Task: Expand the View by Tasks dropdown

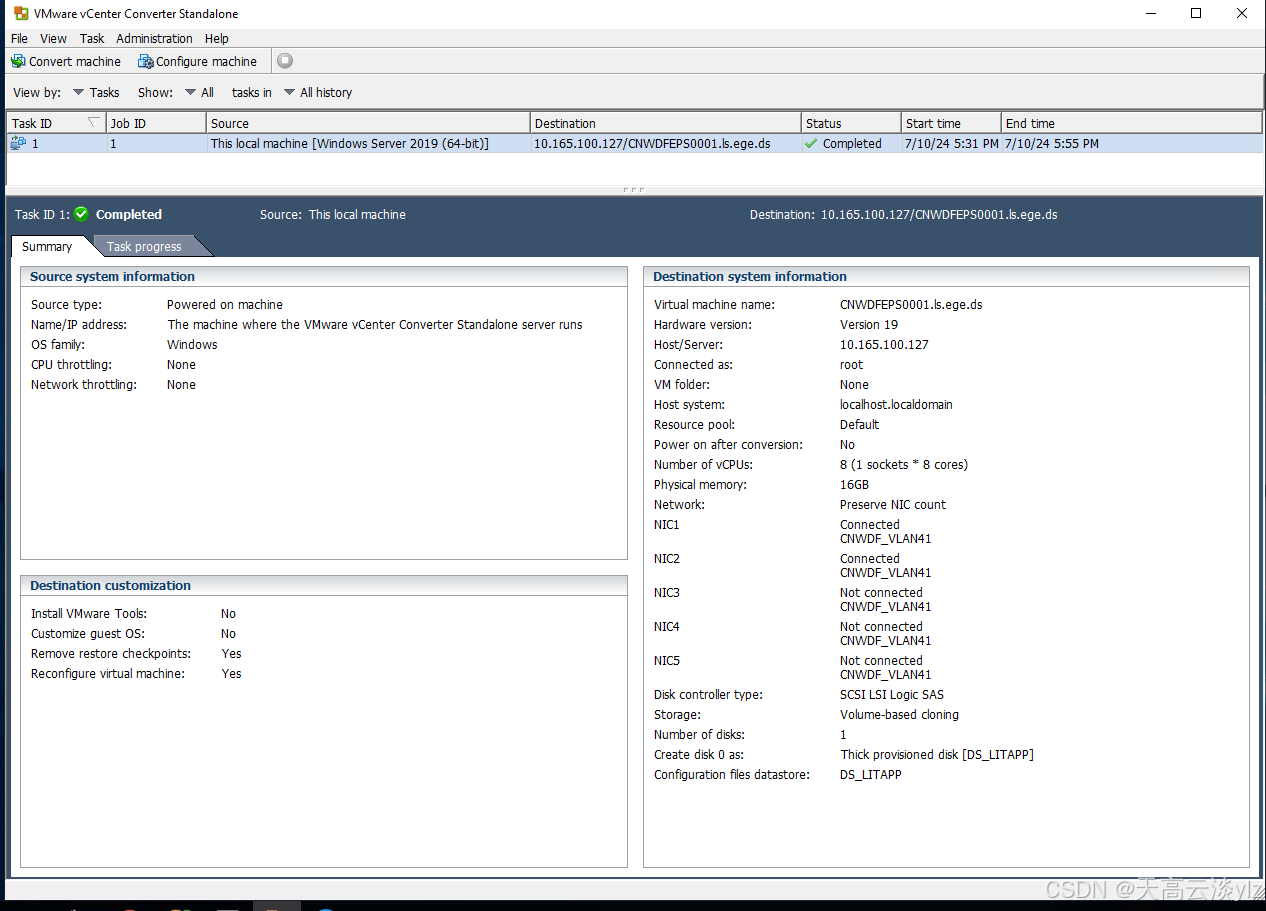Action: point(96,92)
